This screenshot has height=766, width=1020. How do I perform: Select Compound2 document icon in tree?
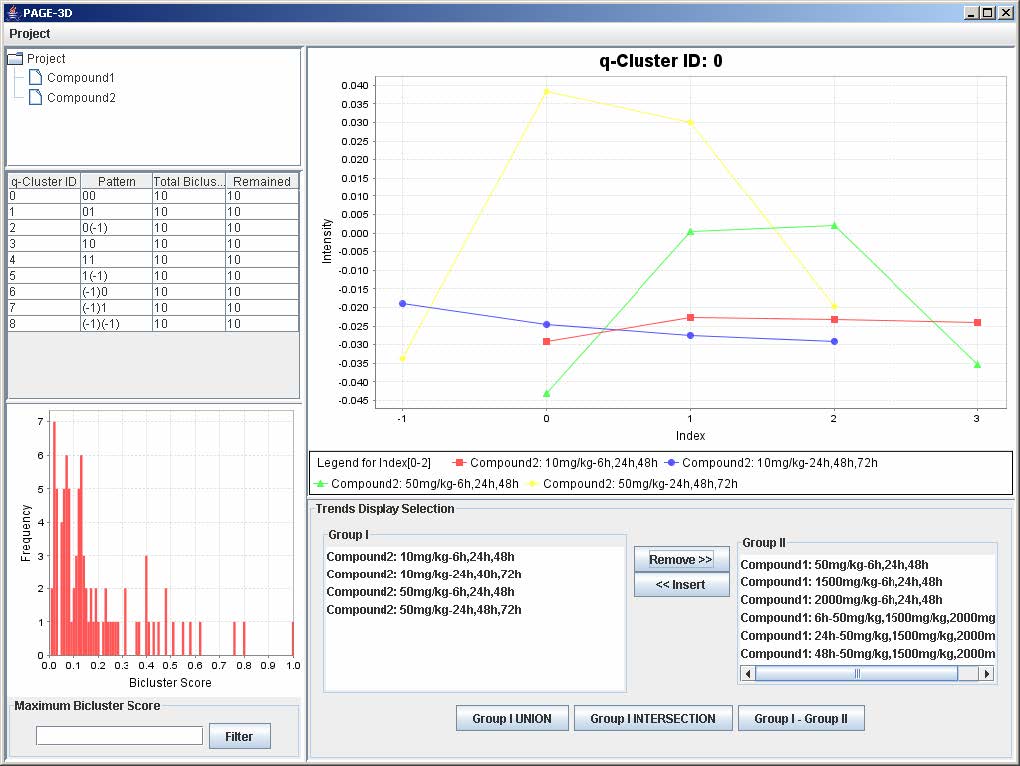pyautogui.click(x=36, y=97)
